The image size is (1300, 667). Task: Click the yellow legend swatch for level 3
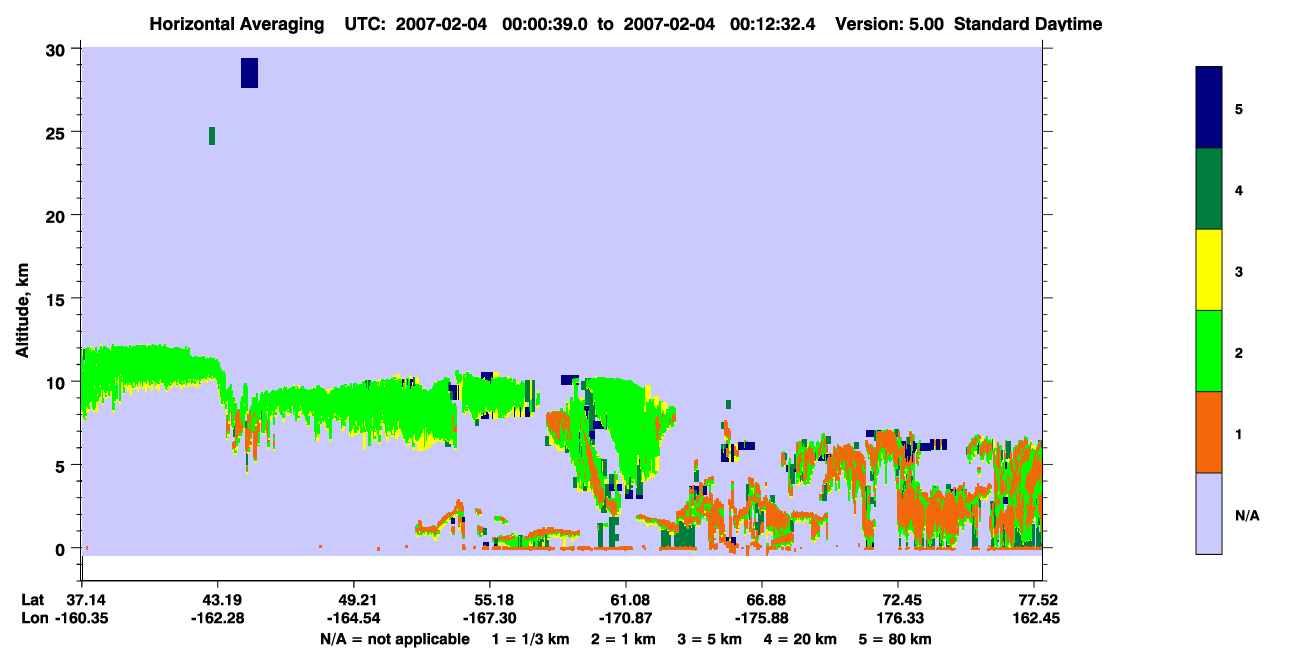(x=1209, y=270)
